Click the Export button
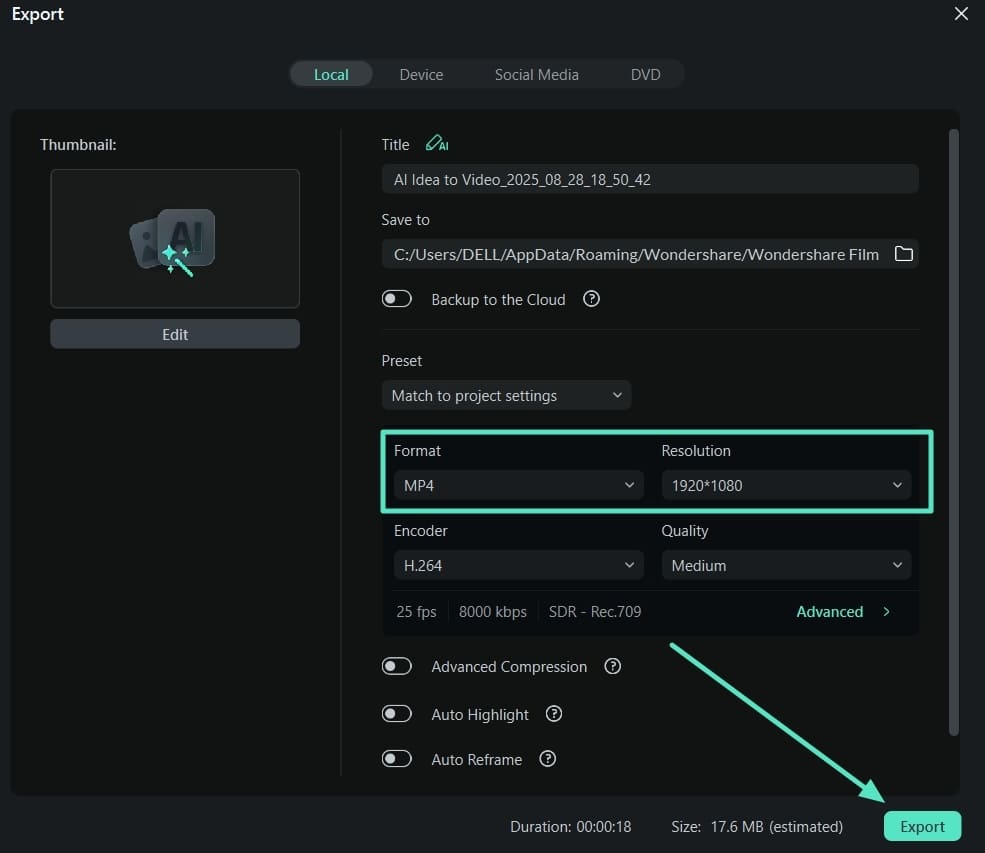The height and width of the screenshot is (853, 985). point(922,826)
